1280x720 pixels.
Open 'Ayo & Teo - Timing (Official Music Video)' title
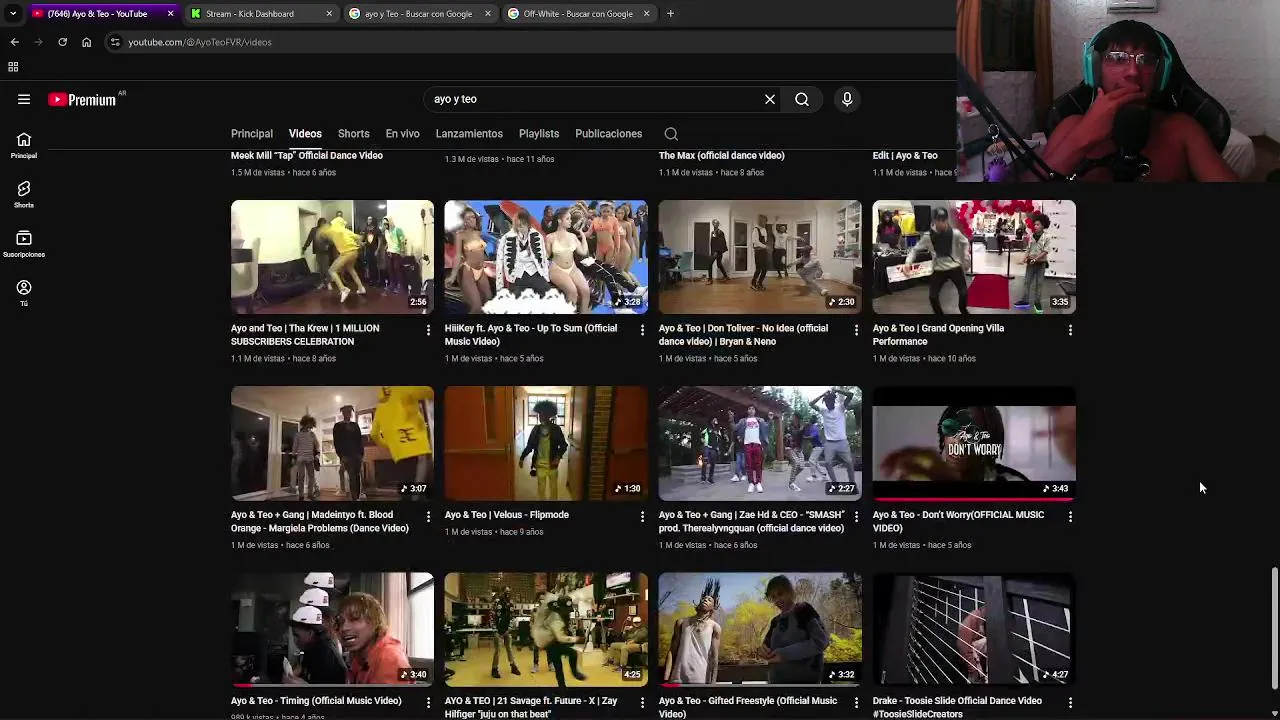pos(316,701)
